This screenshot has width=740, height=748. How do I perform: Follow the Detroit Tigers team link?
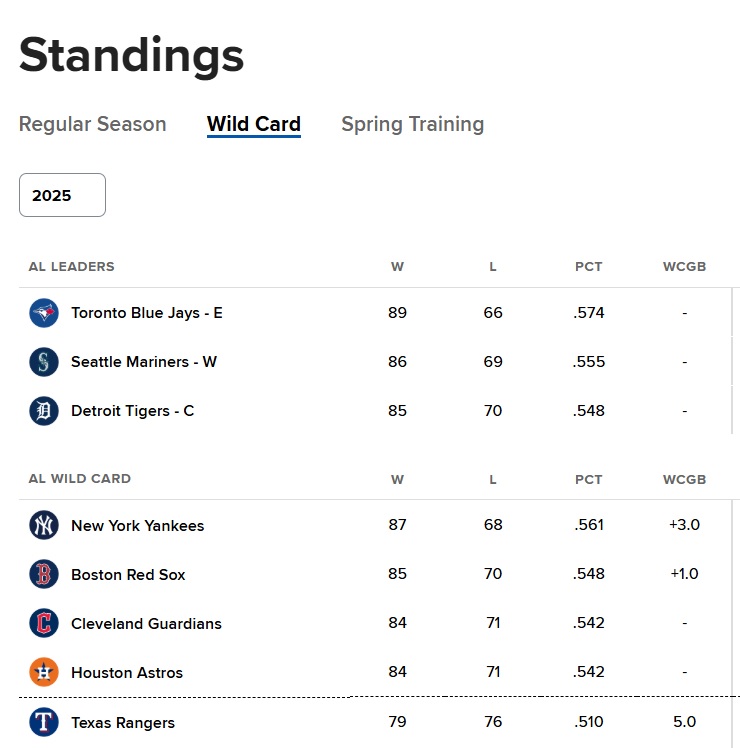pyautogui.click(x=132, y=411)
